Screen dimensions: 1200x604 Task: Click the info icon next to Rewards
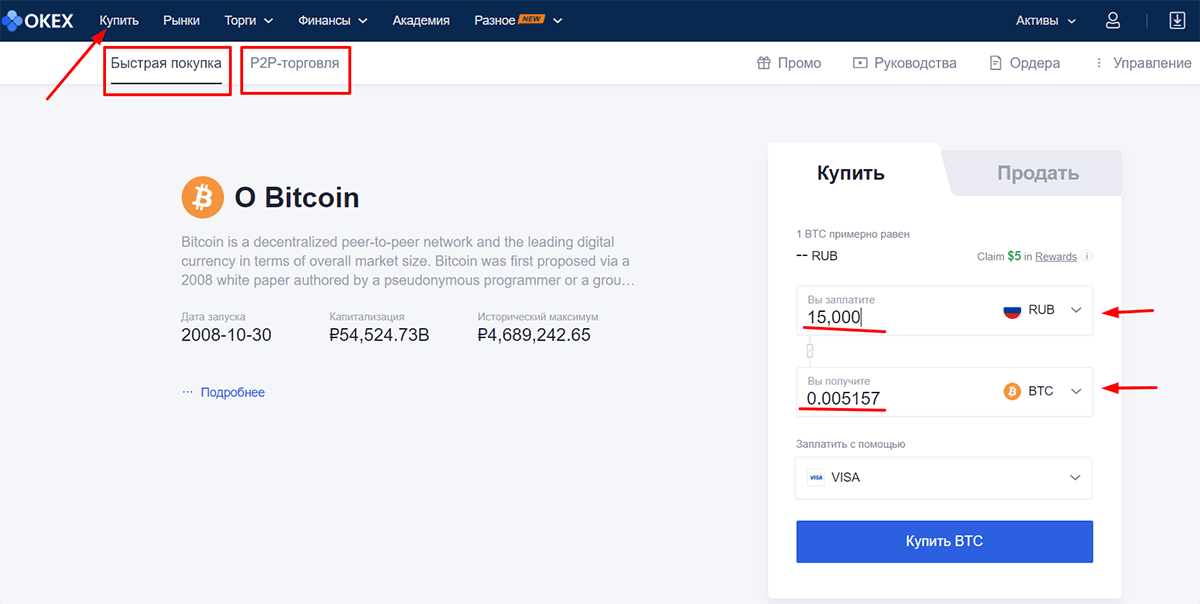(x=1087, y=256)
